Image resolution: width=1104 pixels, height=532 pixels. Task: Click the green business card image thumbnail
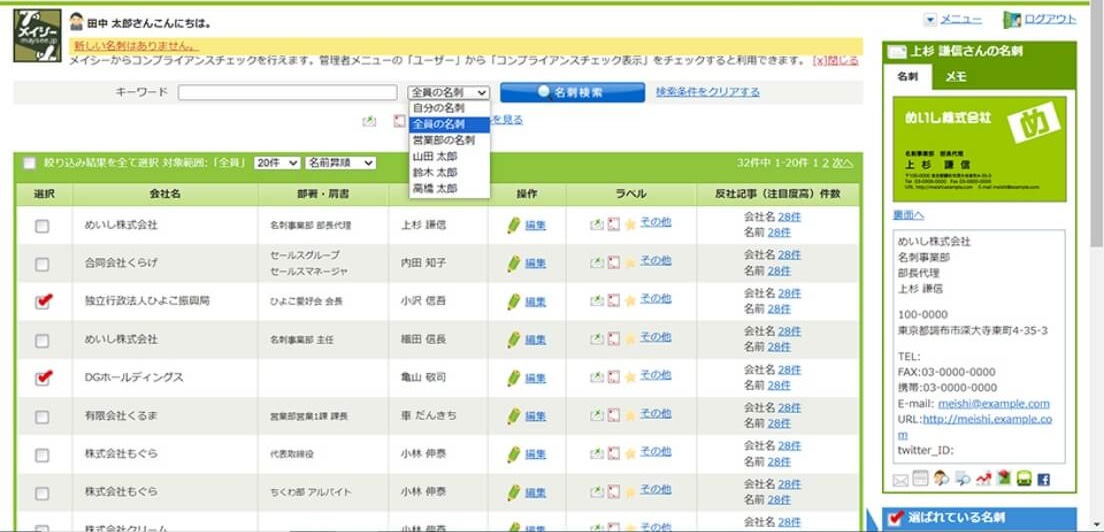tap(979, 146)
